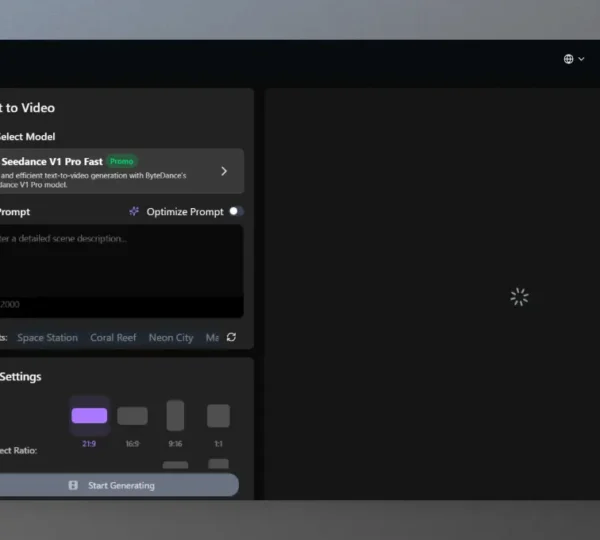Refresh the prompt suggestions list
Viewport: 600px width, 540px height.
232,338
